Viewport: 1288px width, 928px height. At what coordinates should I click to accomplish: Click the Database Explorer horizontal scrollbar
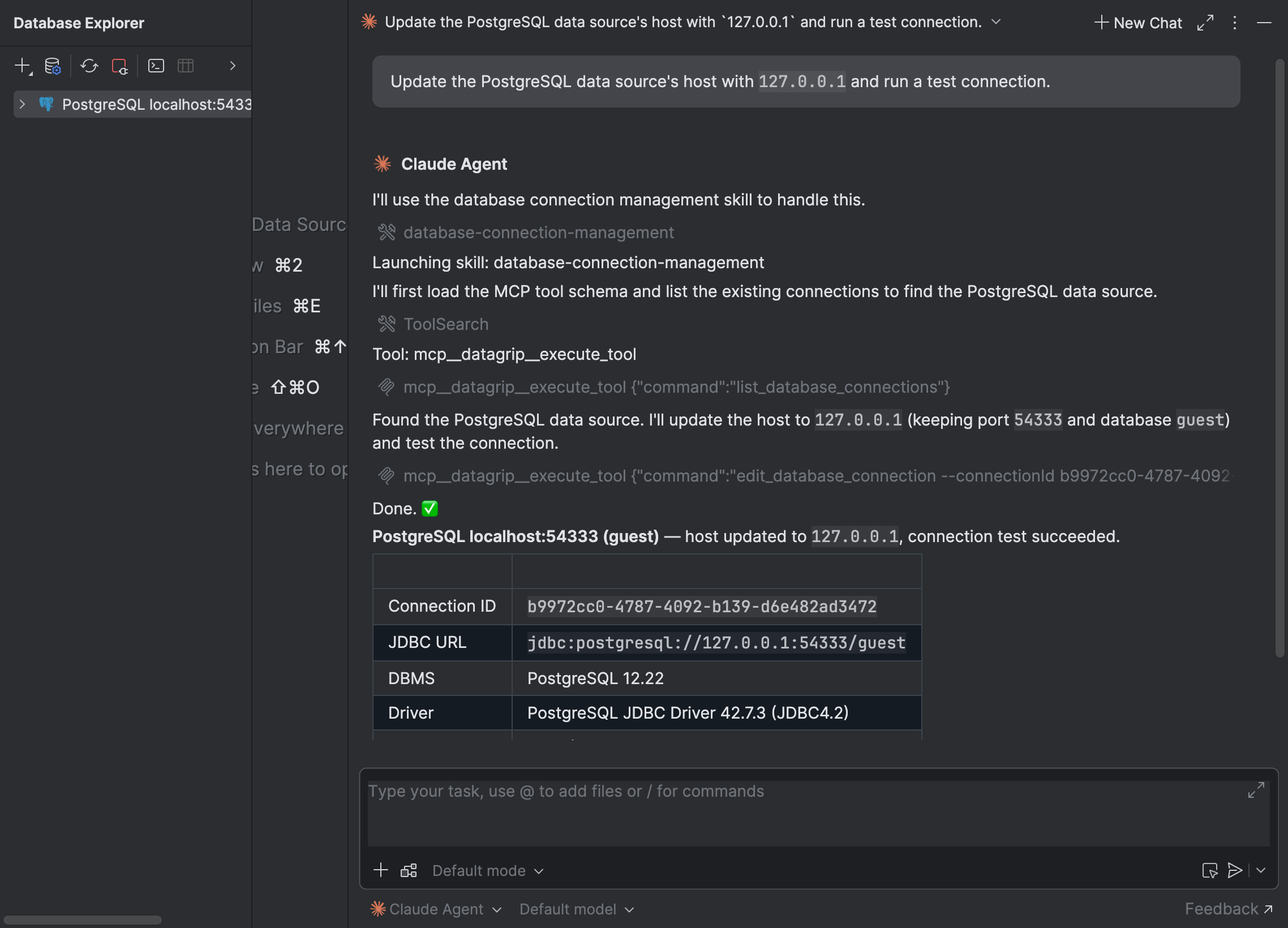point(83,920)
